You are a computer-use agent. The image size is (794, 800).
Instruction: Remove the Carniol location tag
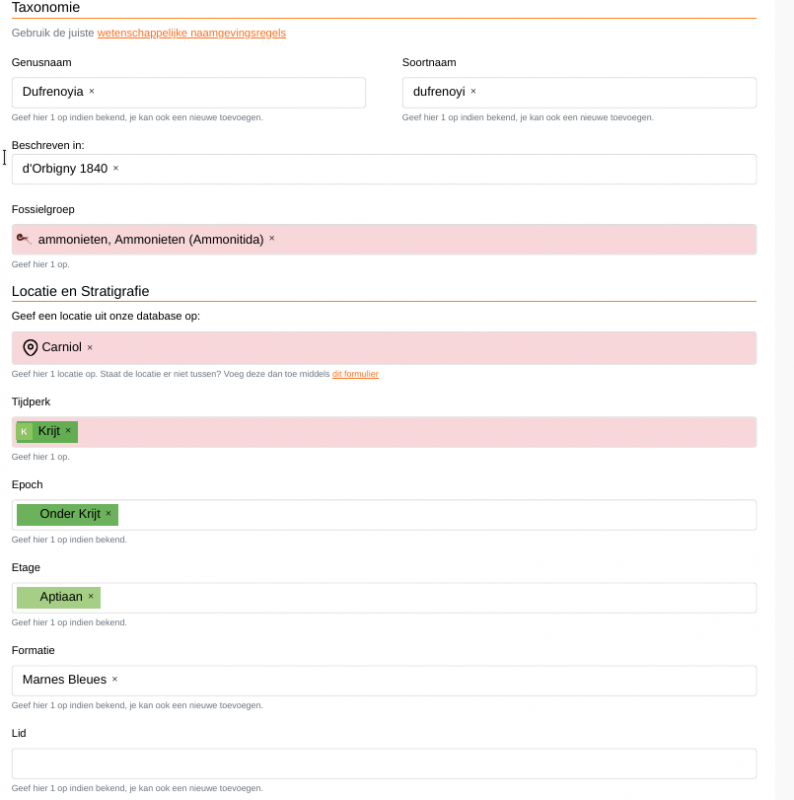[90, 347]
